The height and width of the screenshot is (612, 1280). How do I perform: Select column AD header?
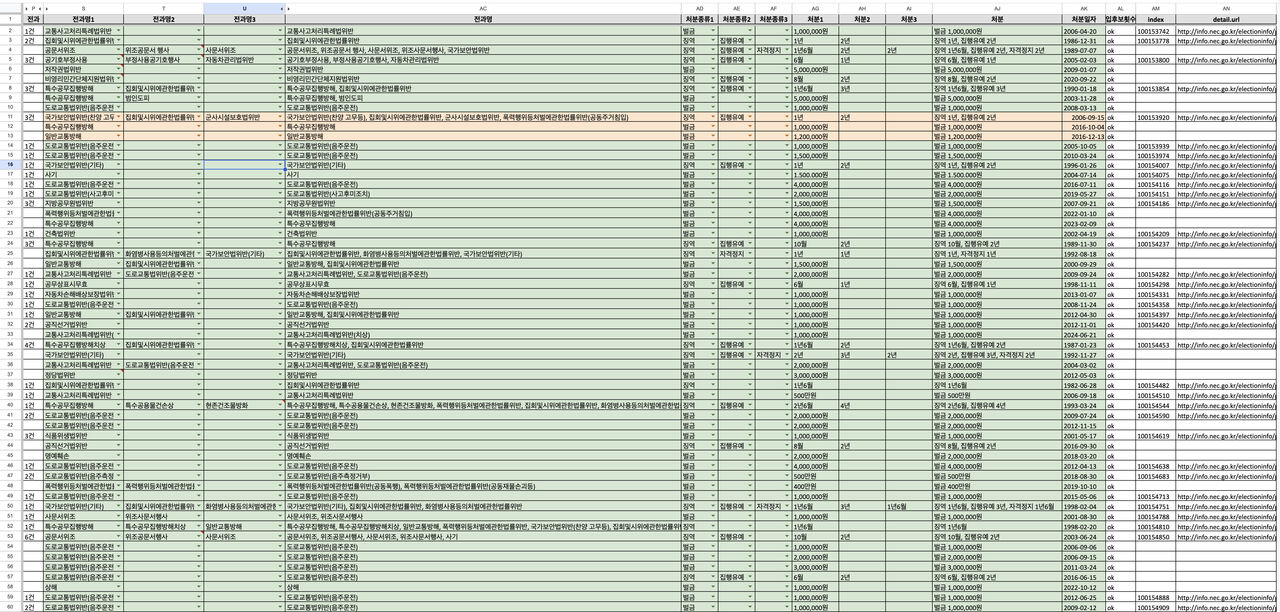click(699, 8)
